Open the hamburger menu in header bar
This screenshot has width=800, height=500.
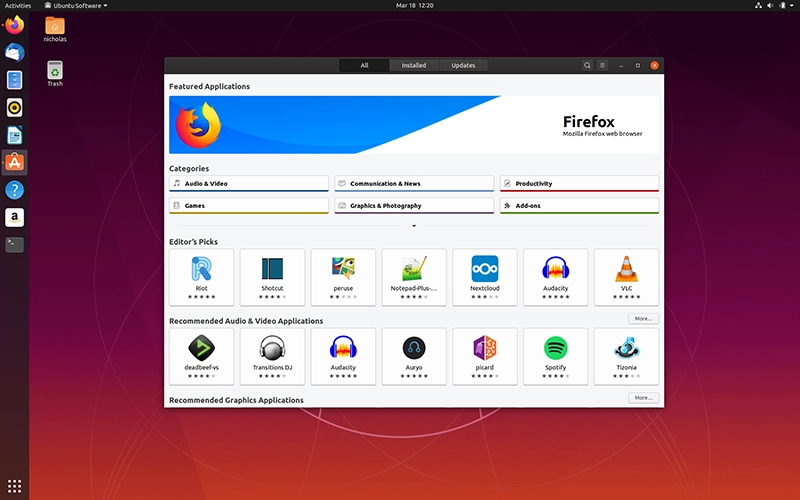tap(603, 65)
